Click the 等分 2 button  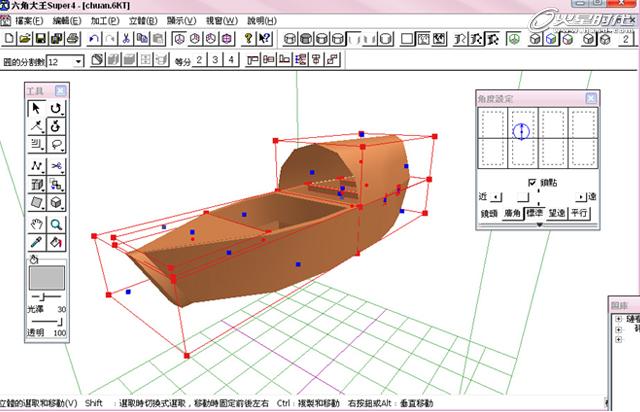pos(199,60)
